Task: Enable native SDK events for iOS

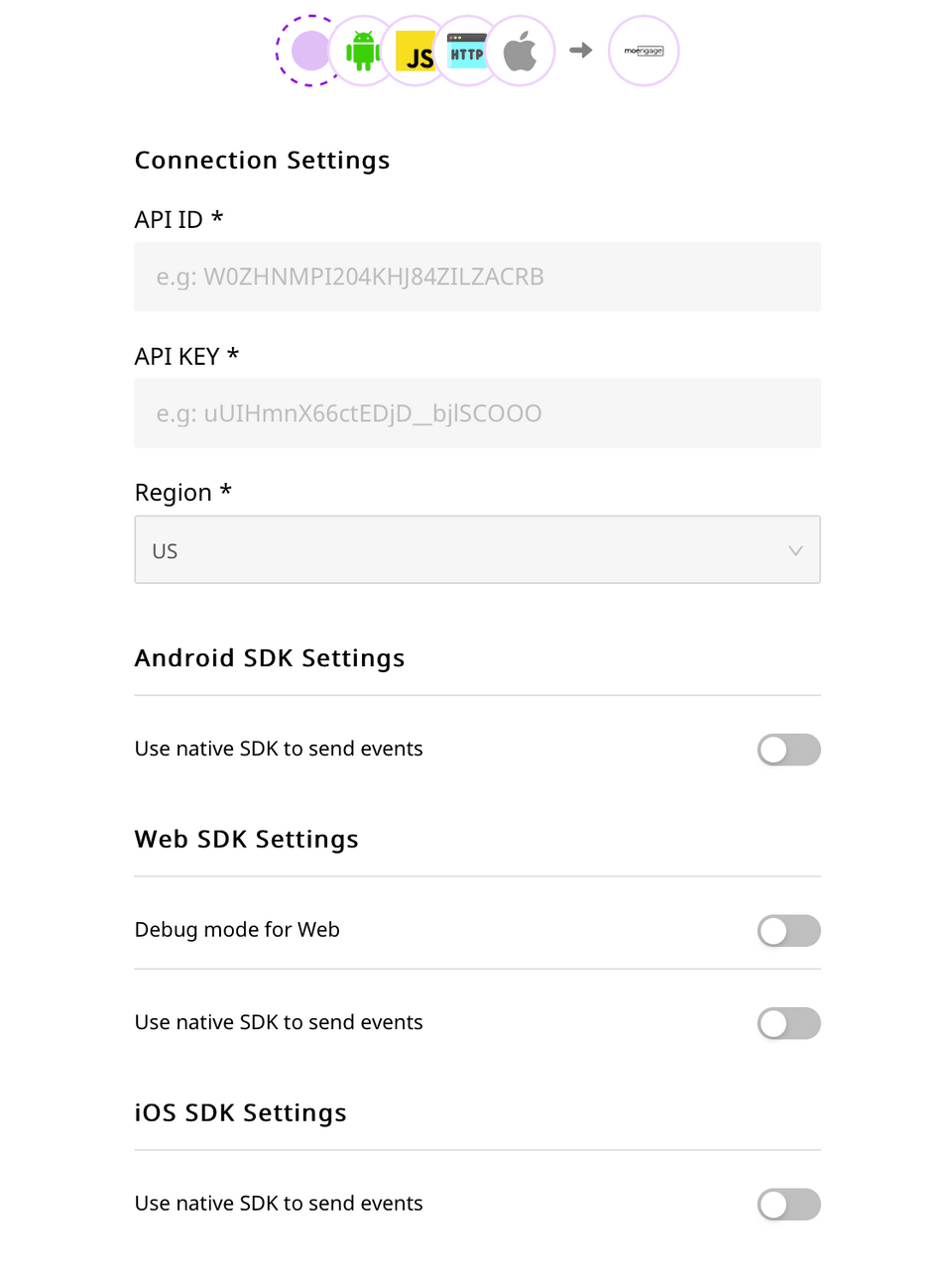Action: pyautogui.click(x=788, y=1204)
